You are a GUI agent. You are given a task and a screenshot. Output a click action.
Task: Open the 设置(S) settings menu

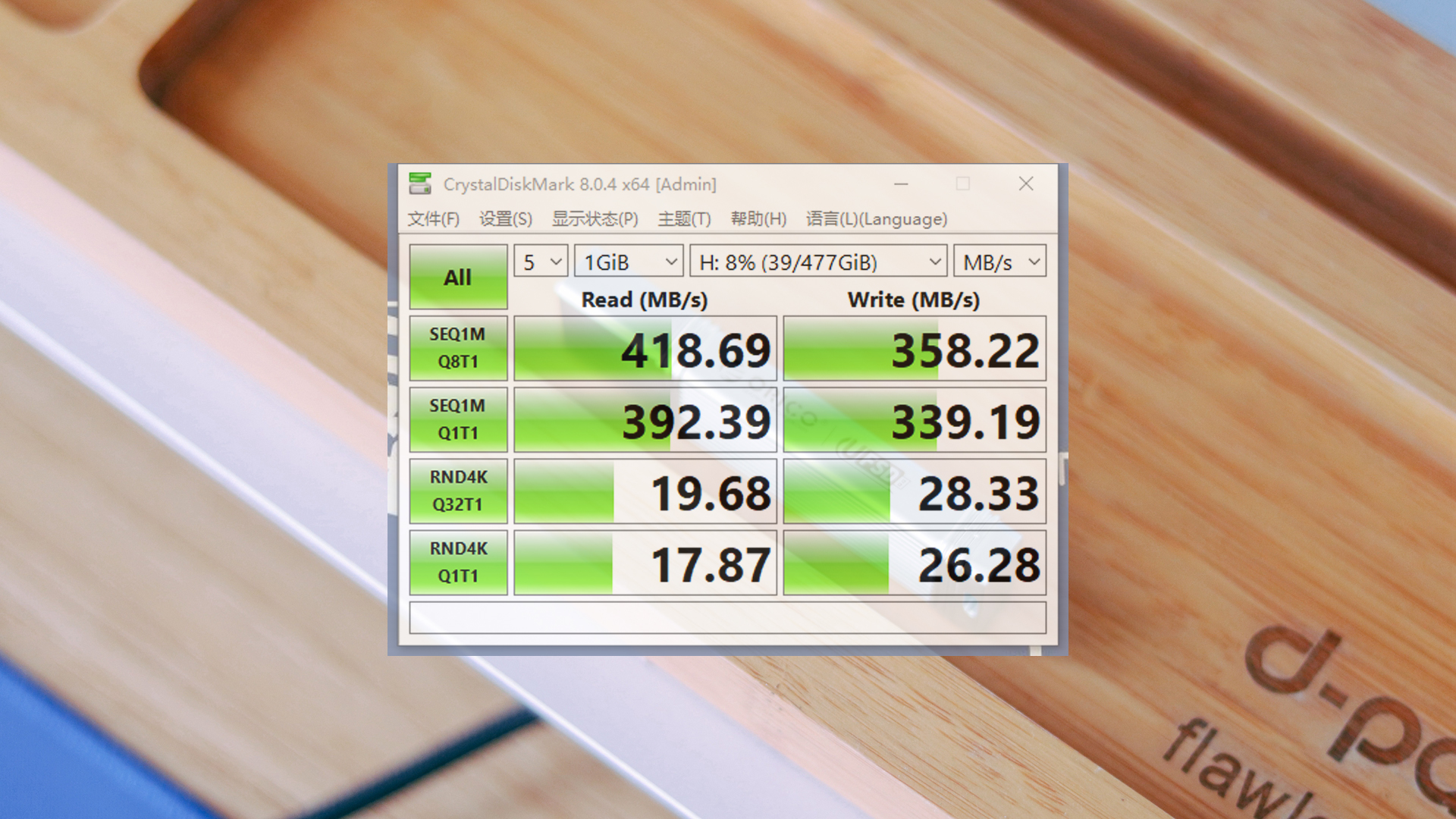click(505, 219)
